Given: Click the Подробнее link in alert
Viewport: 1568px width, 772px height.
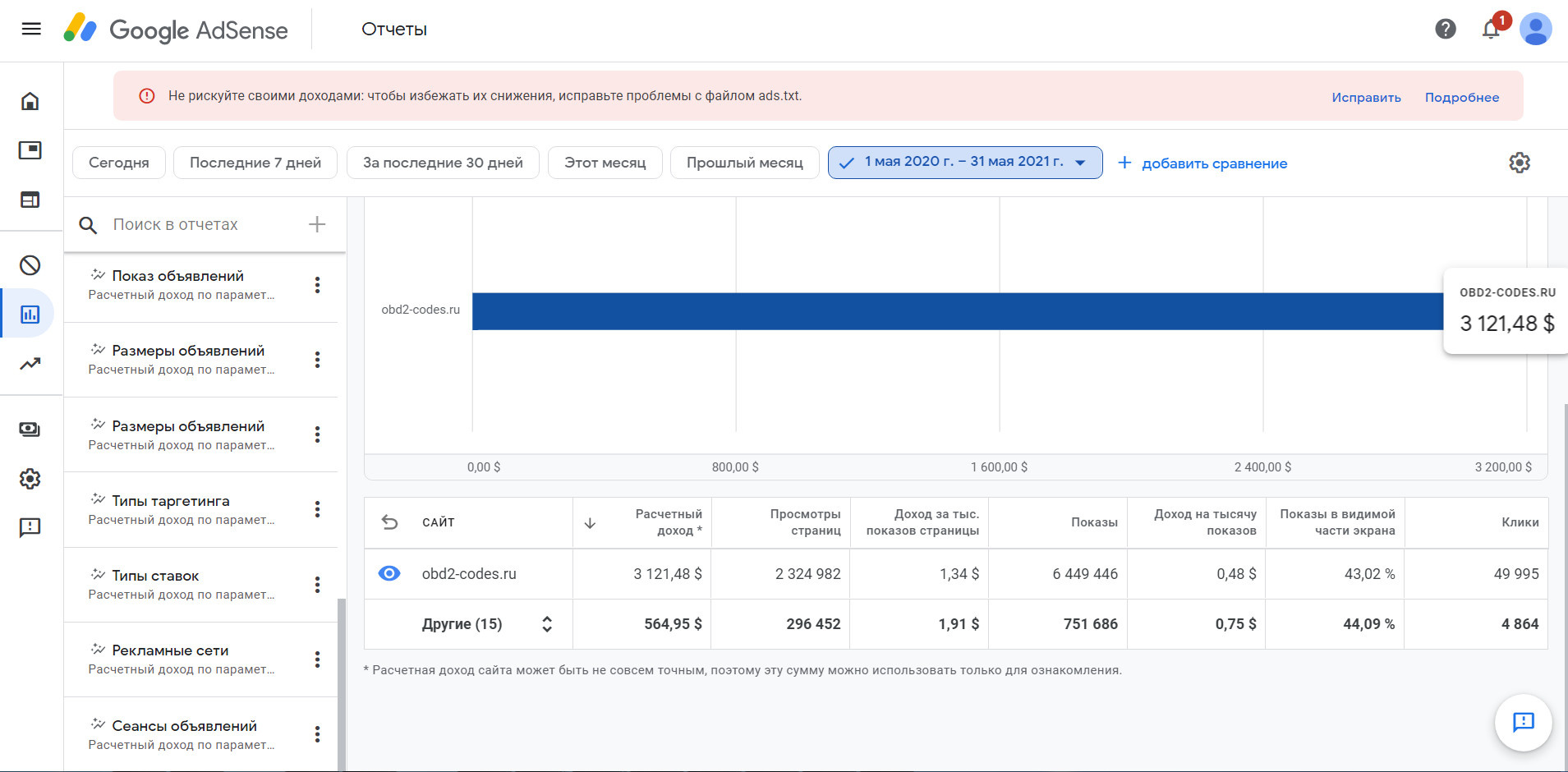Looking at the screenshot, I should point(1462,97).
